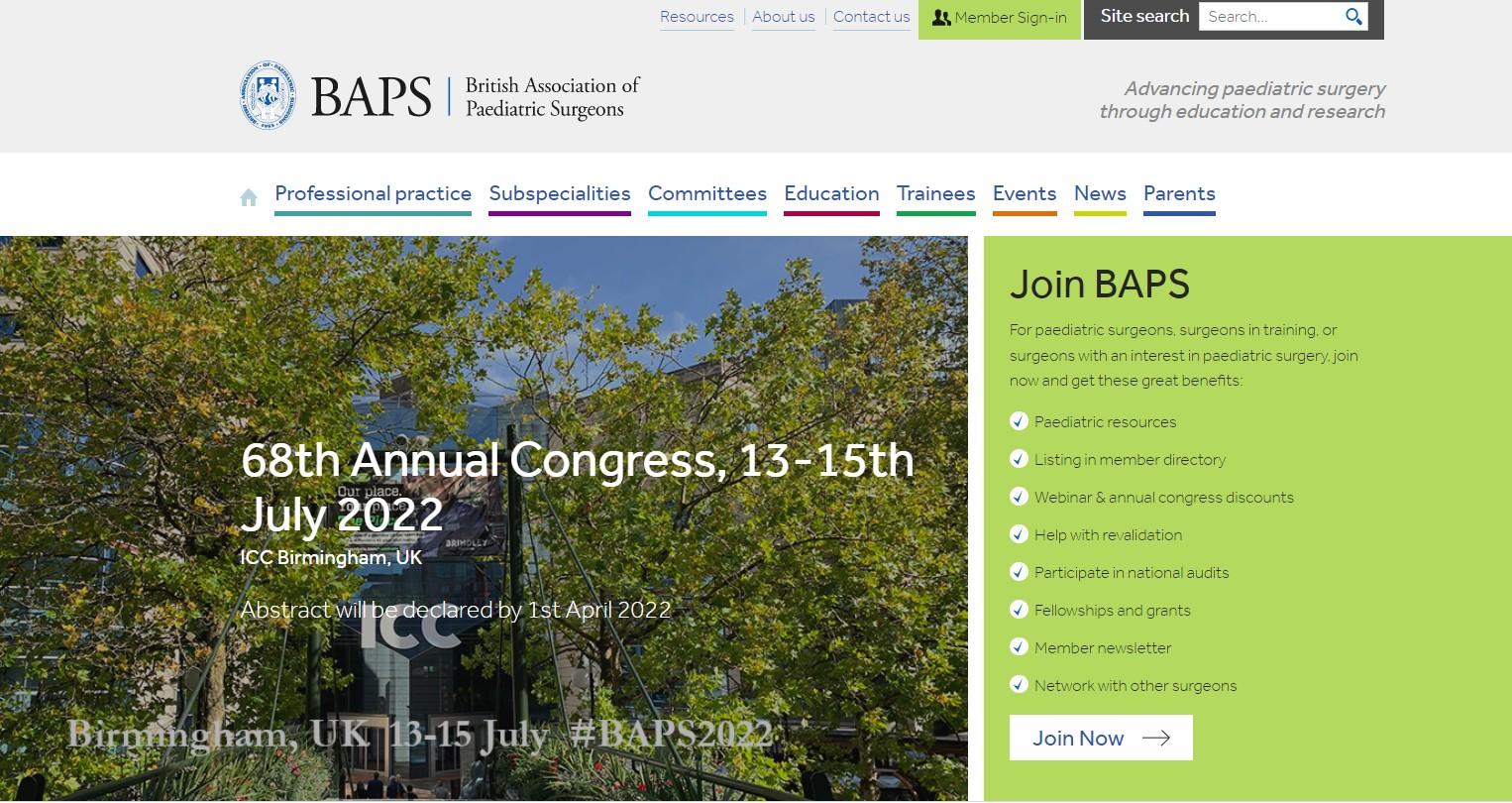Click the Resources link at top
Image resolution: width=1512 pixels, height=803 pixels.
pos(697,17)
